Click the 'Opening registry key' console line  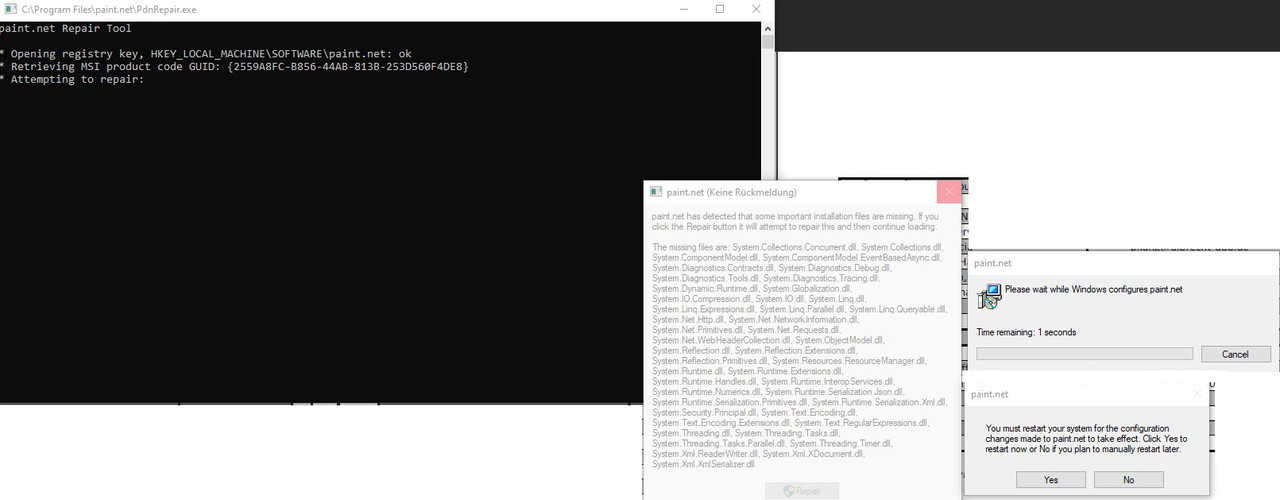click(206, 53)
